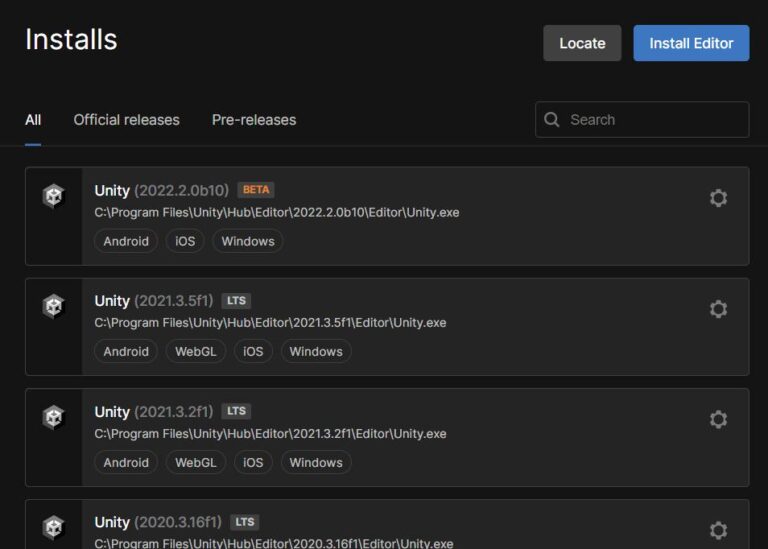Click the Windows tag under Unity 2022.2.0b10
Image resolution: width=768 pixels, height=549 pixels.
click(x=248, y=241)
